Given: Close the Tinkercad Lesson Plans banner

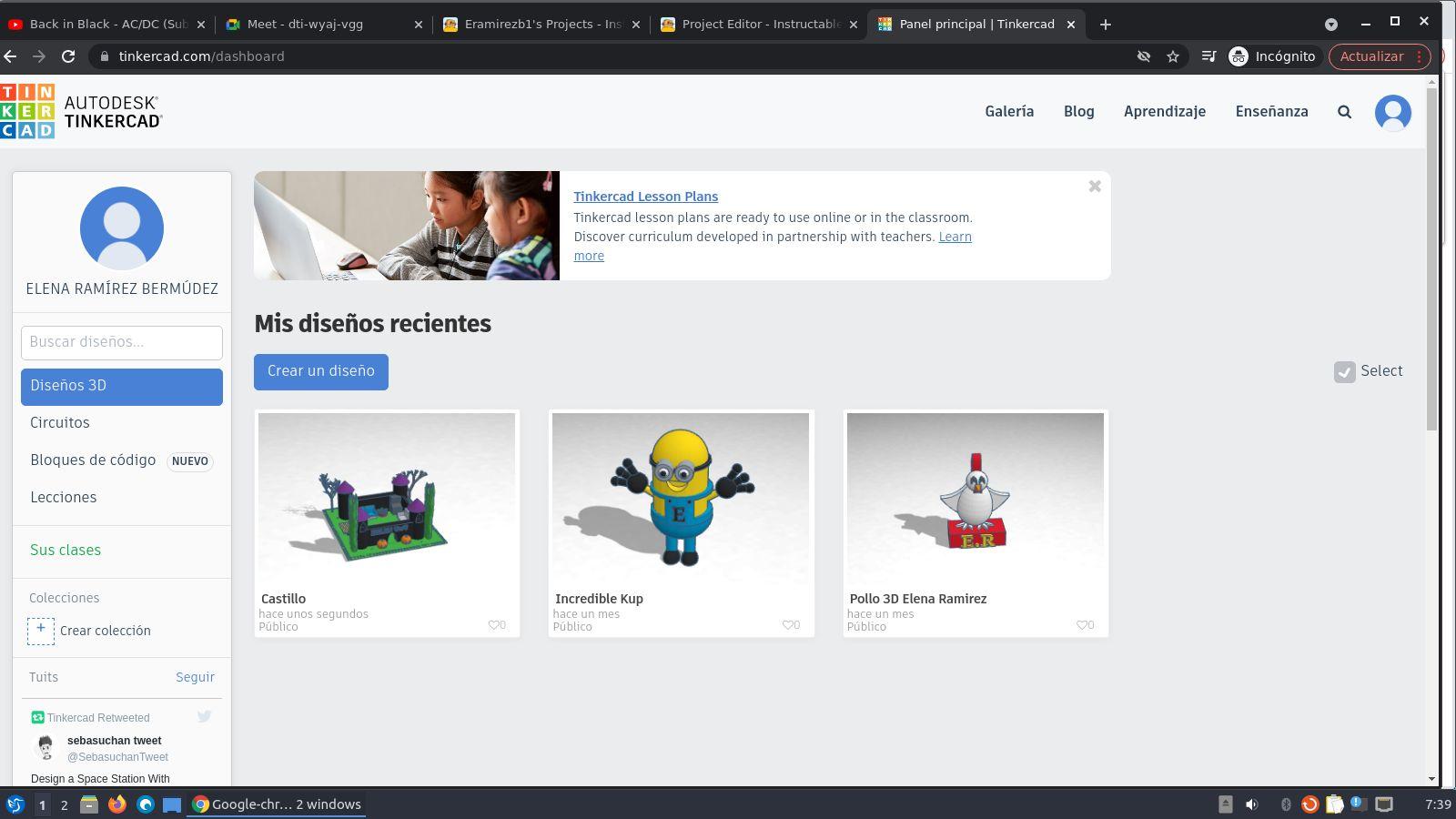Looking at the screenshot, I should (x=1095, y=187).
